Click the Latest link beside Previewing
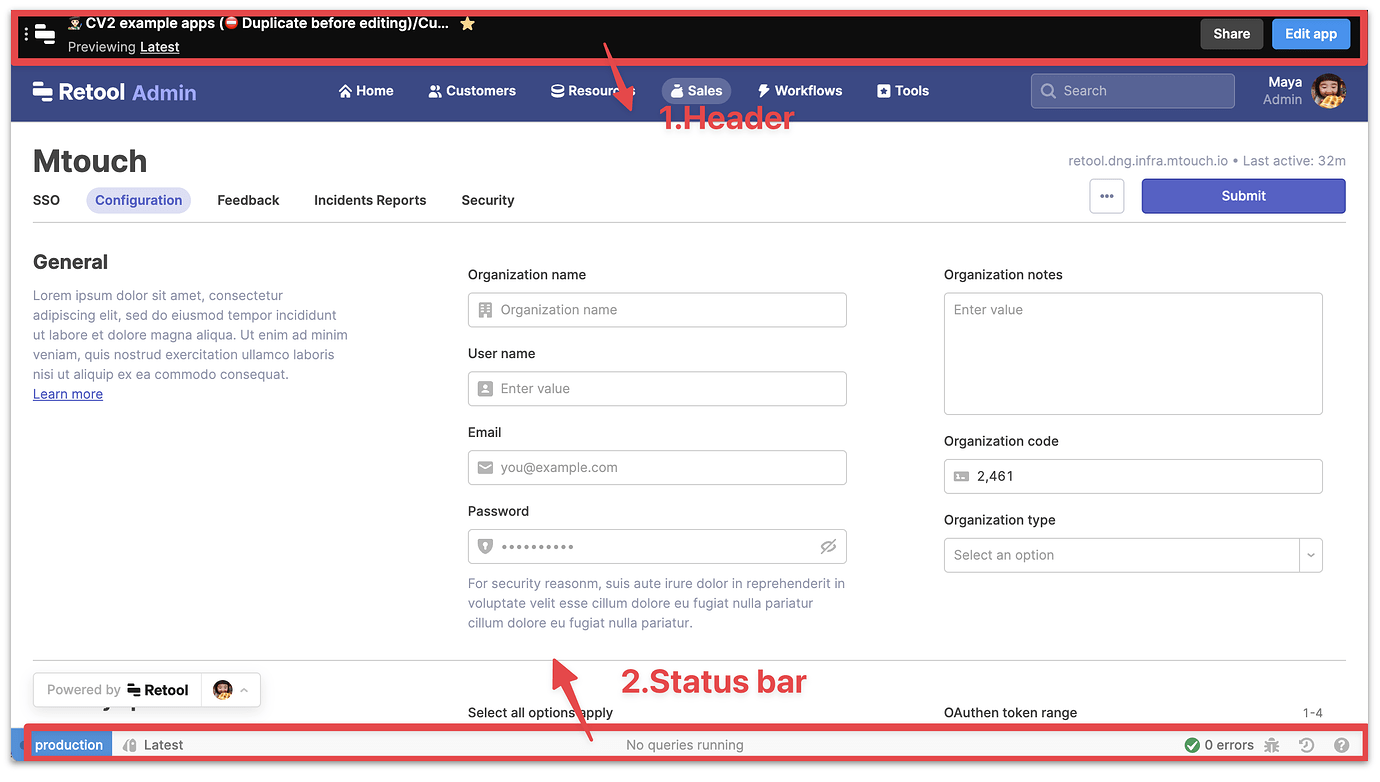 pyautogui.click(x=160, y=47)
